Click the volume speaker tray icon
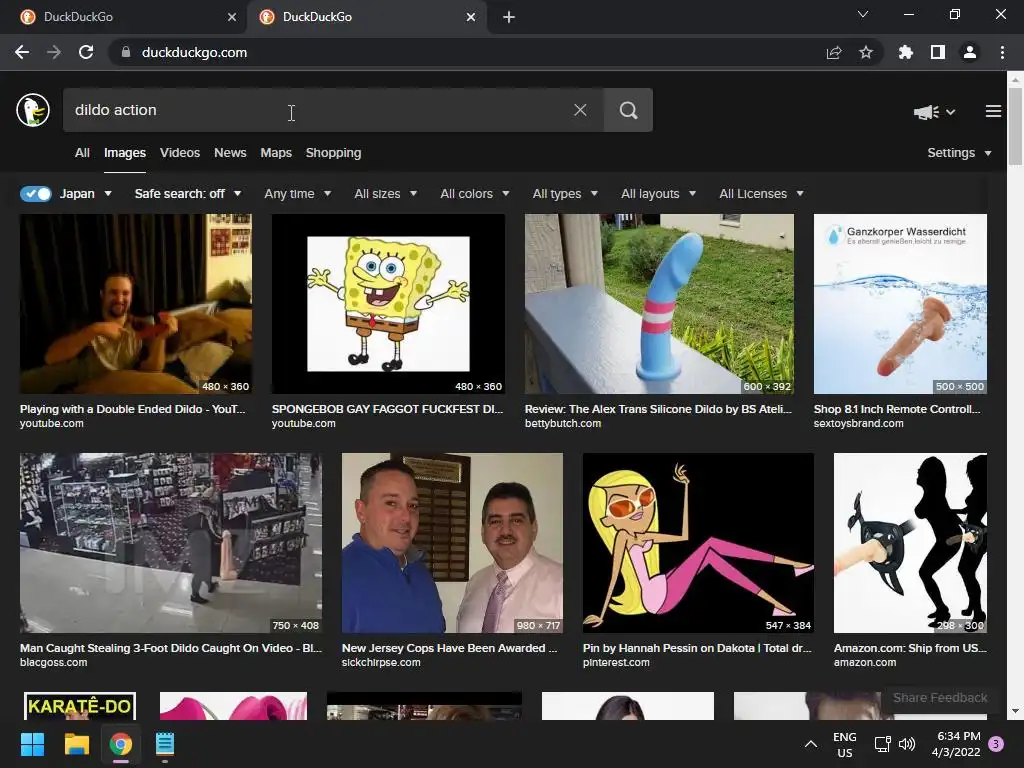This screenshot has height=768, width=1024. click(907, 744)
